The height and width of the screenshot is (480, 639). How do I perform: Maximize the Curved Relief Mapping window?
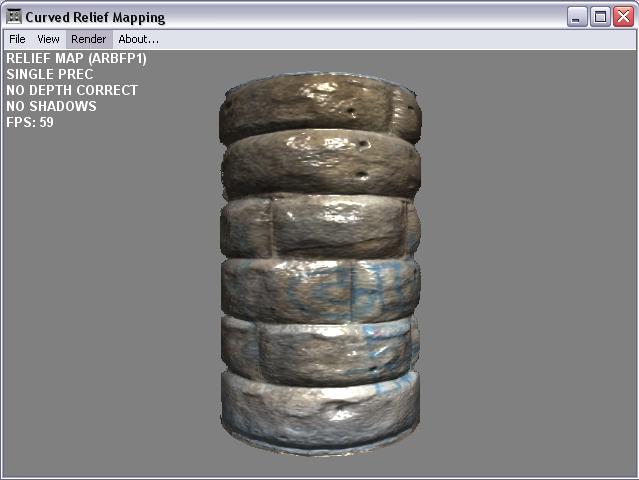pyautogui.click(x=600, y=17)
